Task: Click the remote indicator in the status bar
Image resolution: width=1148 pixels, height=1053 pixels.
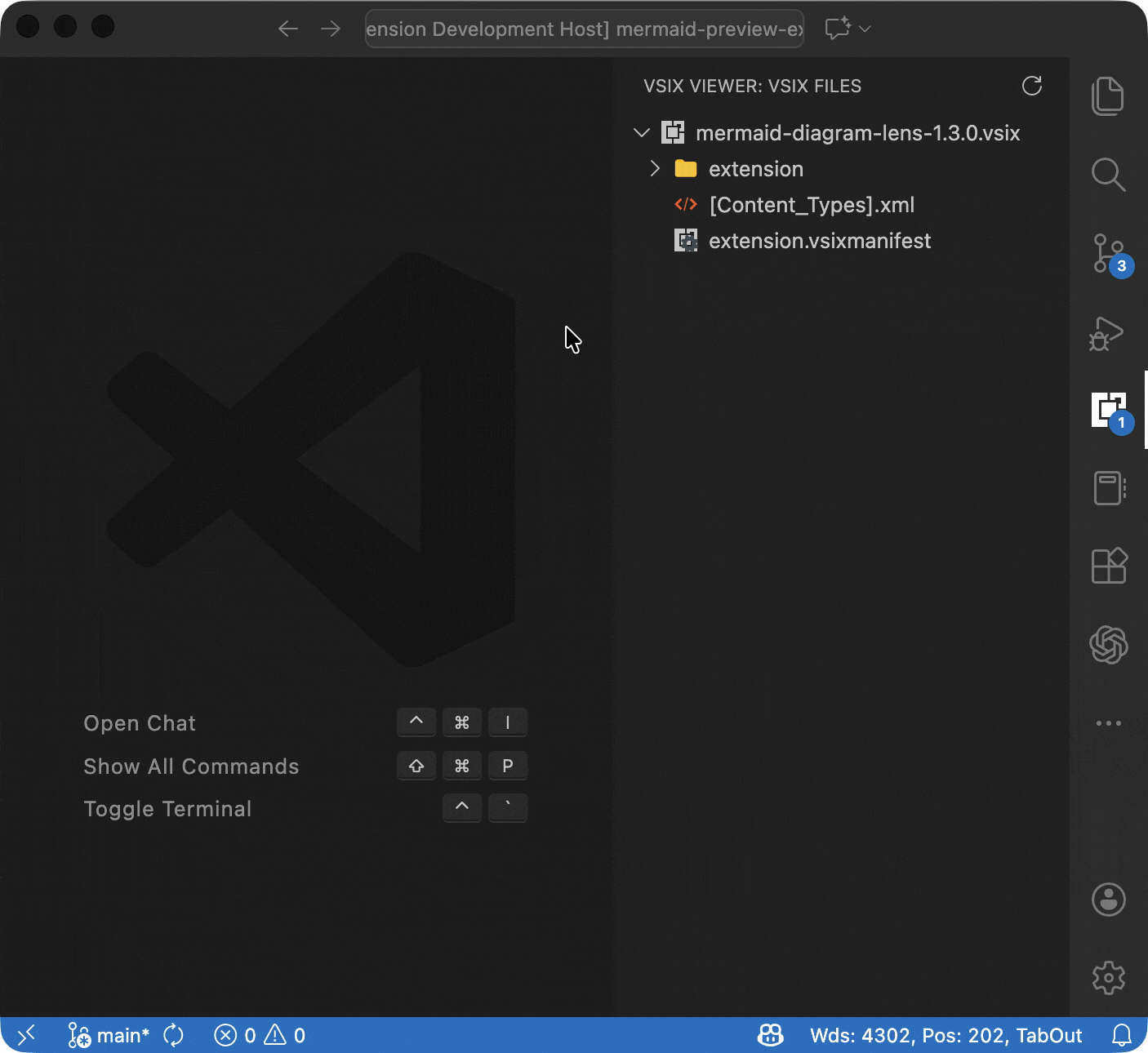Action: point(27,1035)
